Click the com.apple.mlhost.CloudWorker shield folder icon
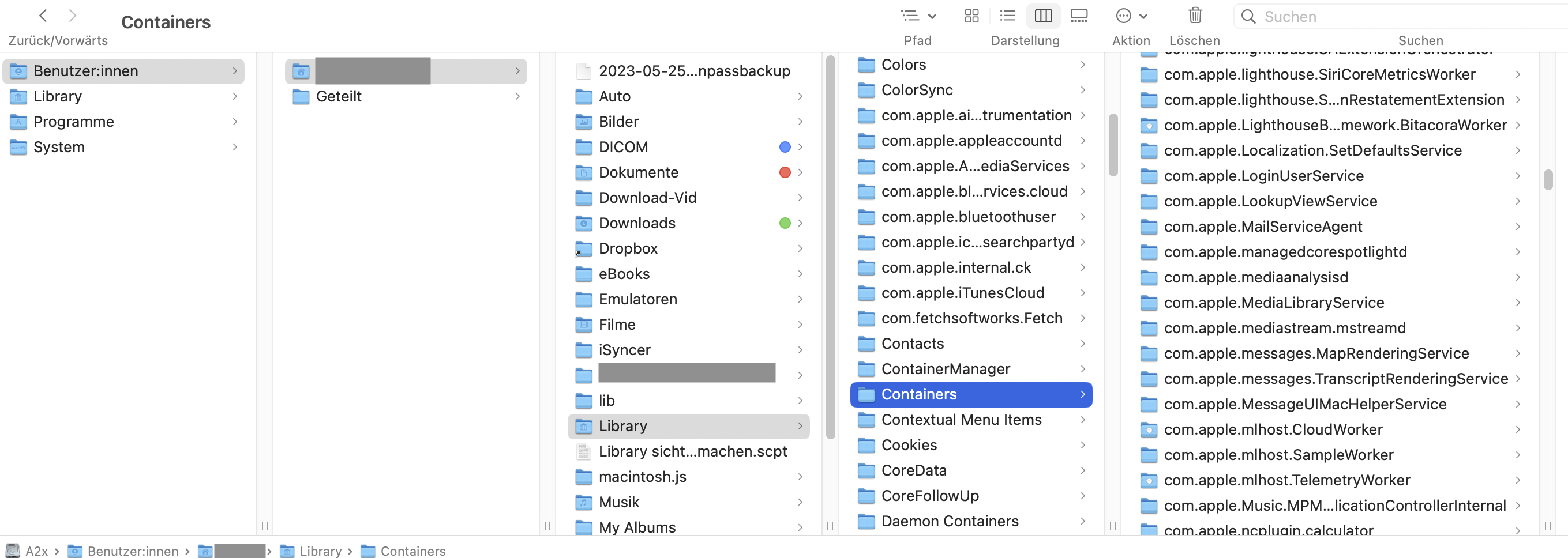 click(1148, 429)
